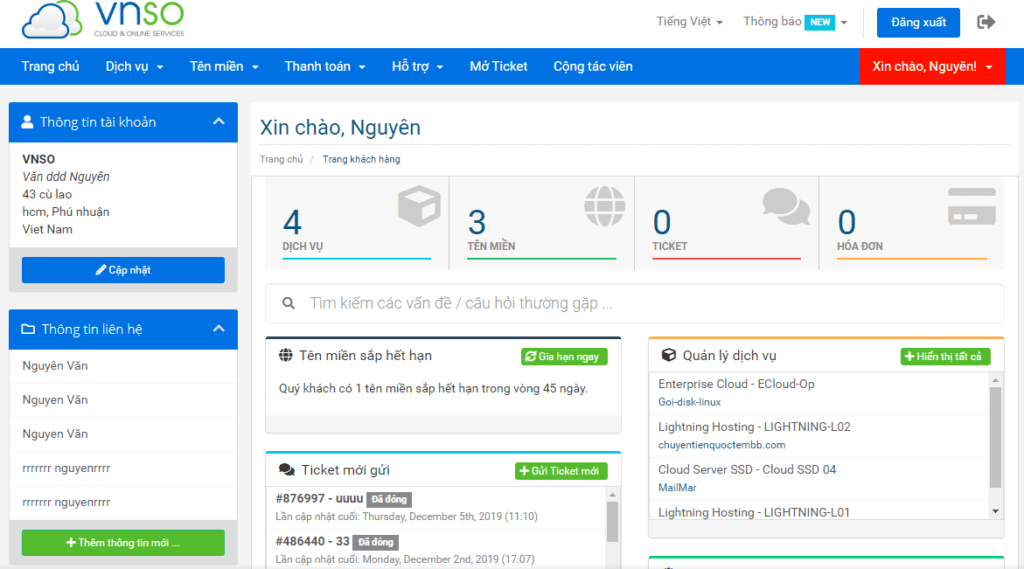Expand the Thanh toán menu
Screen dimensions: 1024x569
coord(325,67)
